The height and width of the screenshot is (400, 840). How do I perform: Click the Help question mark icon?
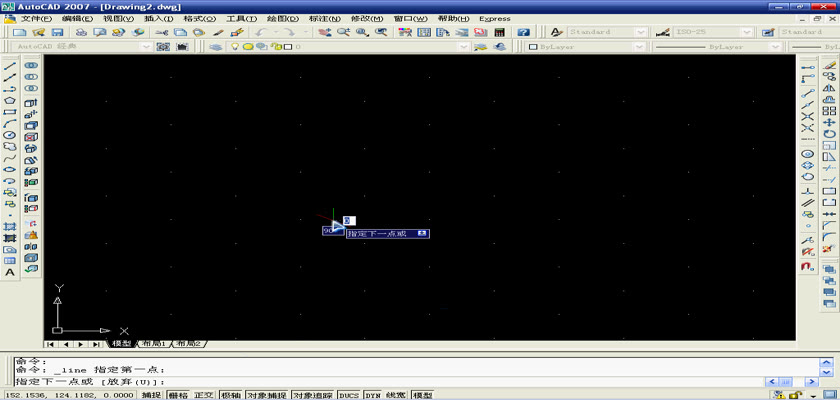point(523,32)
